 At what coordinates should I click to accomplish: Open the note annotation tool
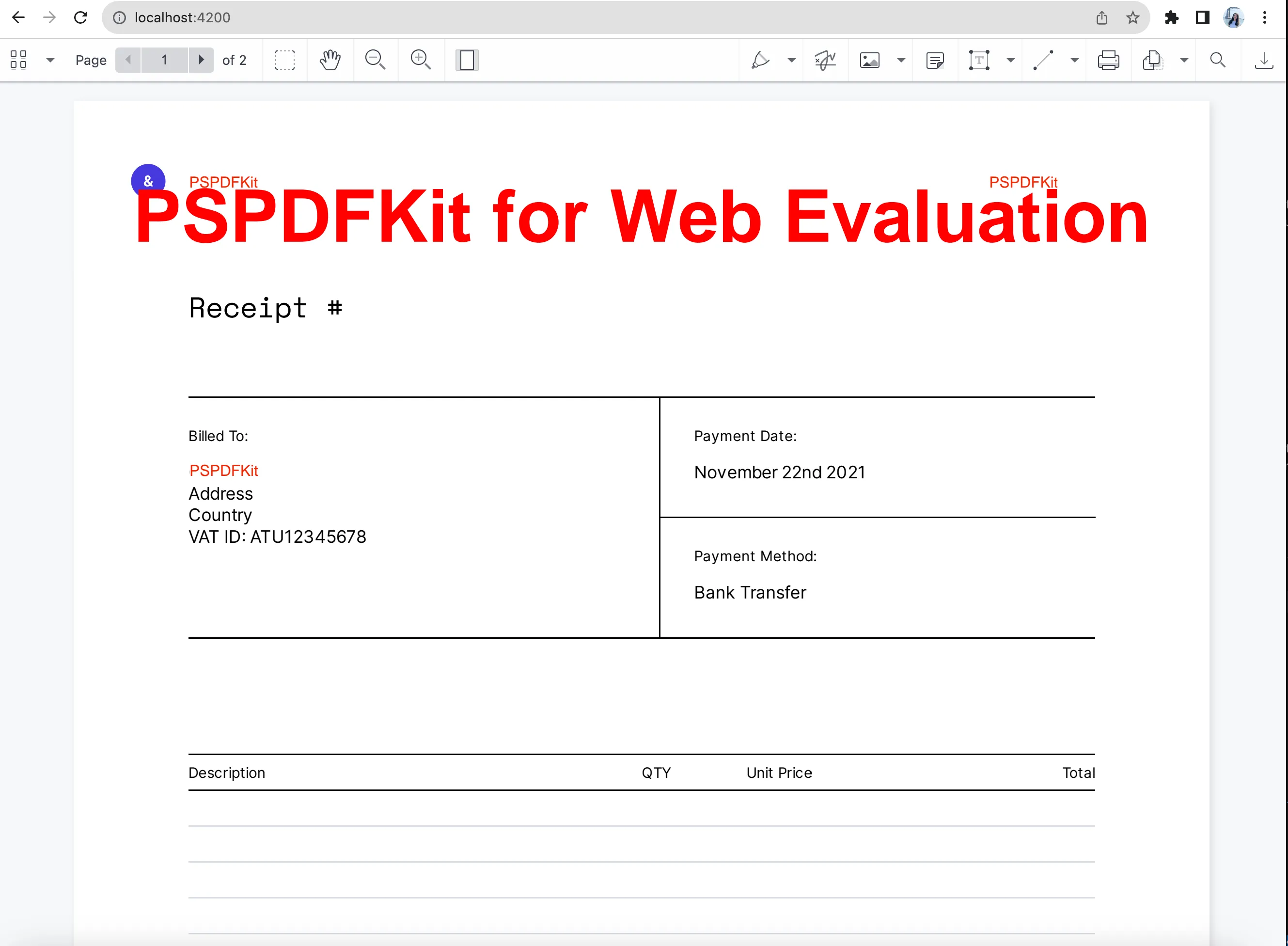934,60
